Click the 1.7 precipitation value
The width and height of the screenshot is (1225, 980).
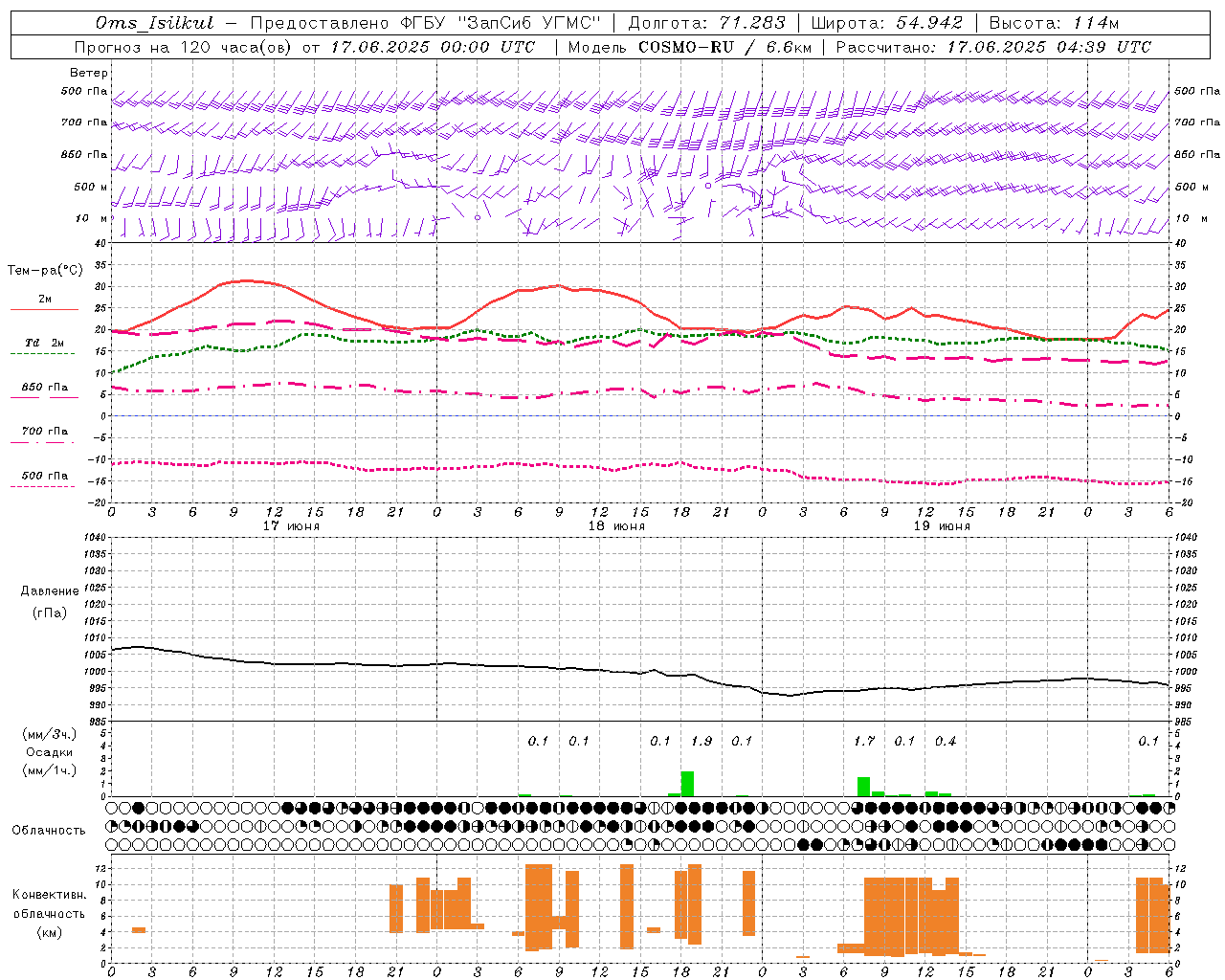coord(864,741)
